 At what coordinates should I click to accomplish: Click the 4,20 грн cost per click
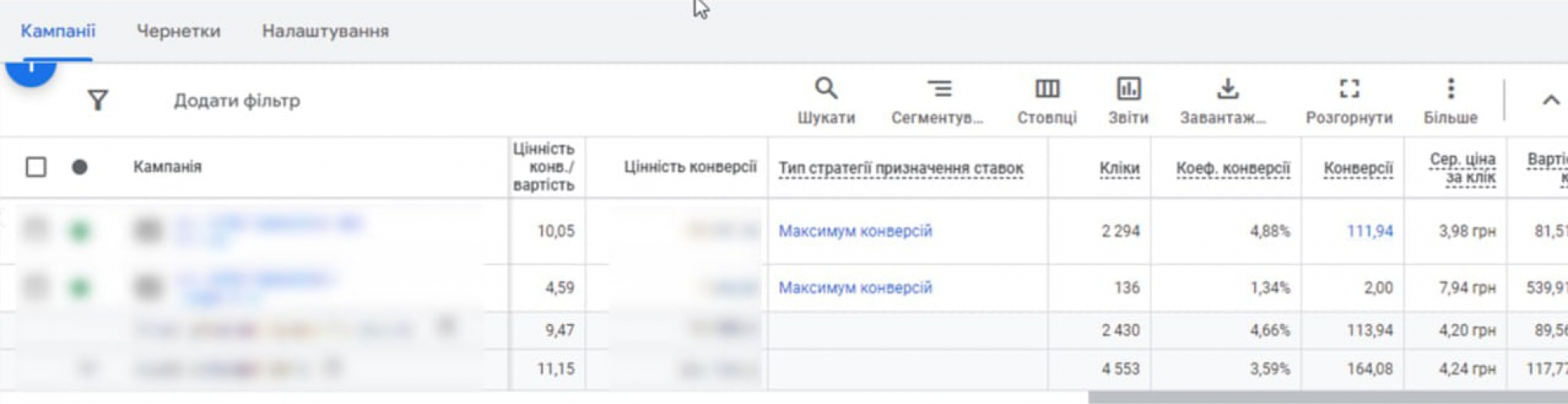click(1467, 330)
